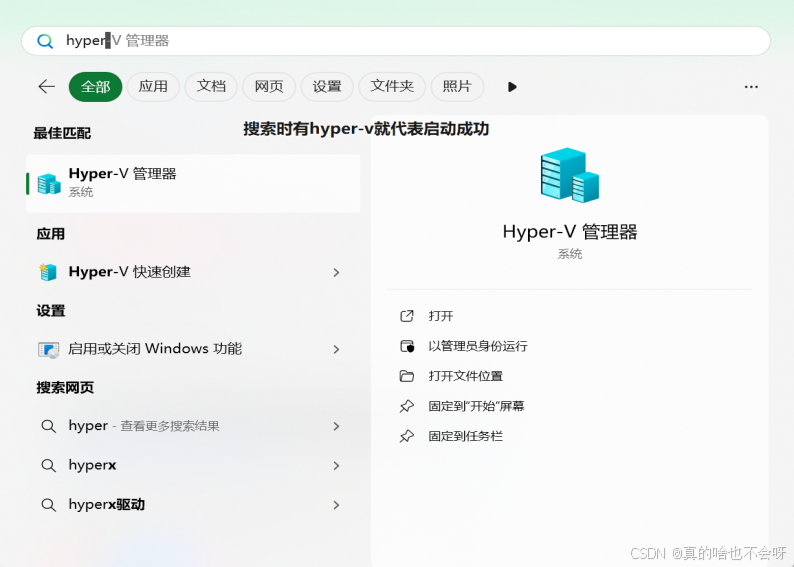Open Hyper-V 快速创建 app result
Image resolution: width=794 pixels, height=567 pixels.
(193, 272)
